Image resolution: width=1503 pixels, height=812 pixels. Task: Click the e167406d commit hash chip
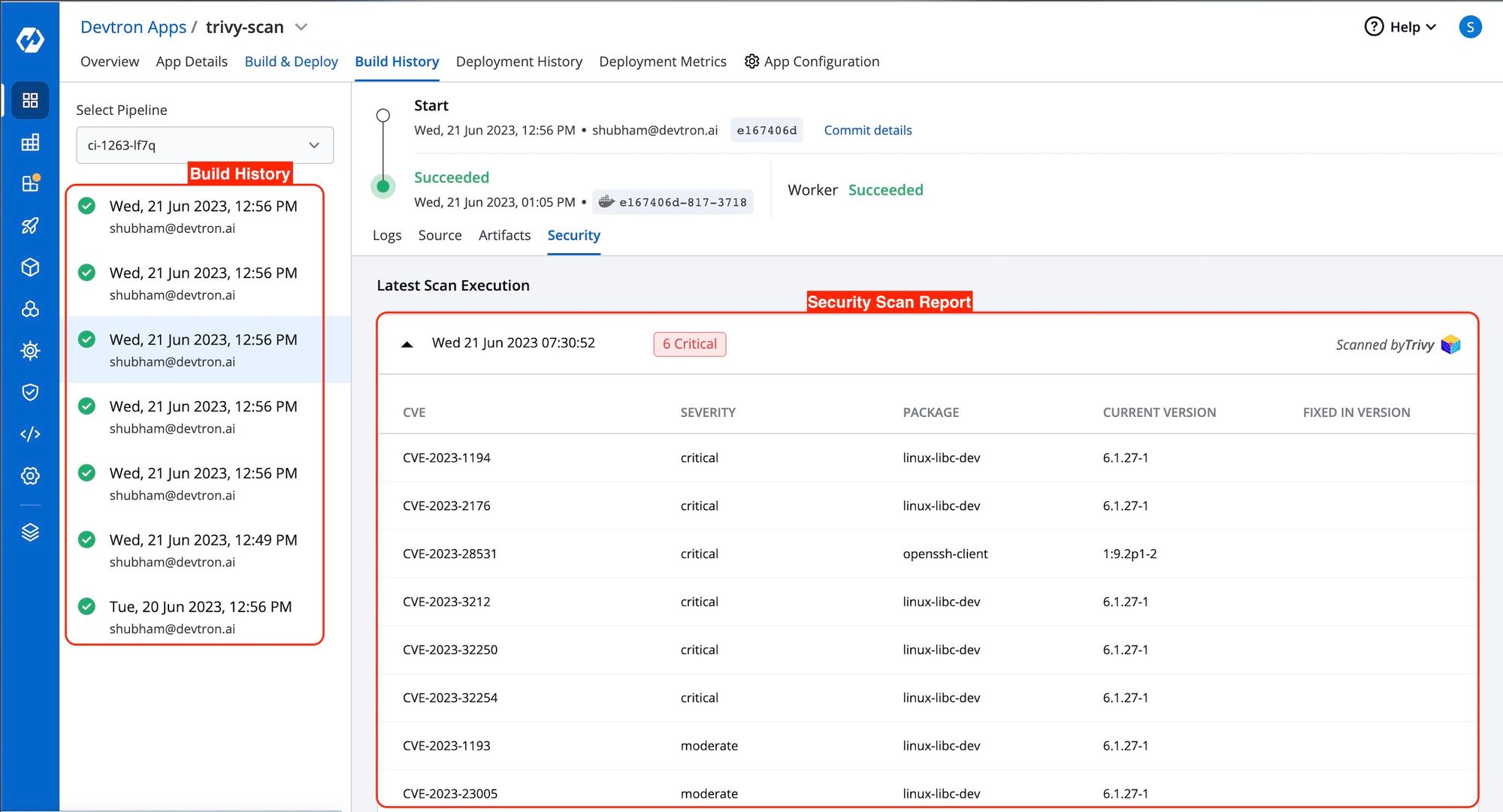tap(767, 130)
